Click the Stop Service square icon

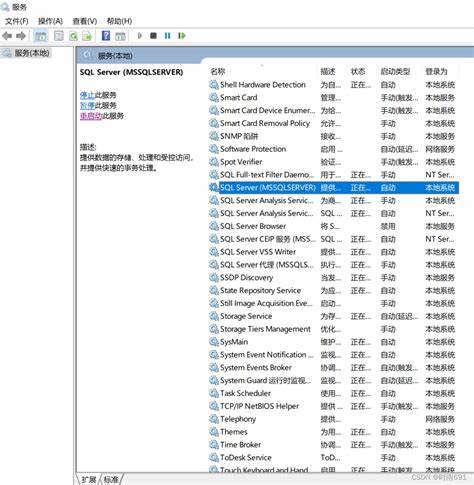point(153,36)
